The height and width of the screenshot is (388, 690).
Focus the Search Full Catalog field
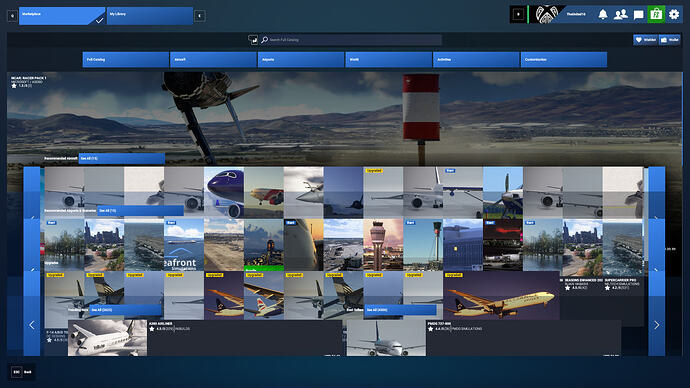[351, 40]
